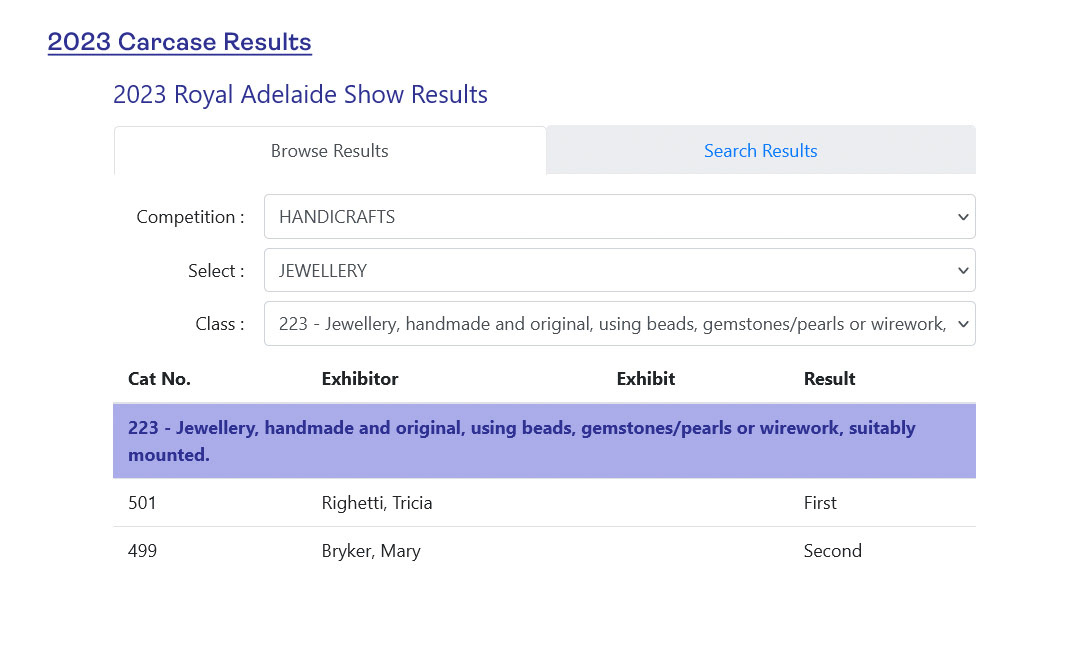This screenshot has height=664, width=1070.
Task: Switch to the Search Results tab
Action: pos(760,151)
